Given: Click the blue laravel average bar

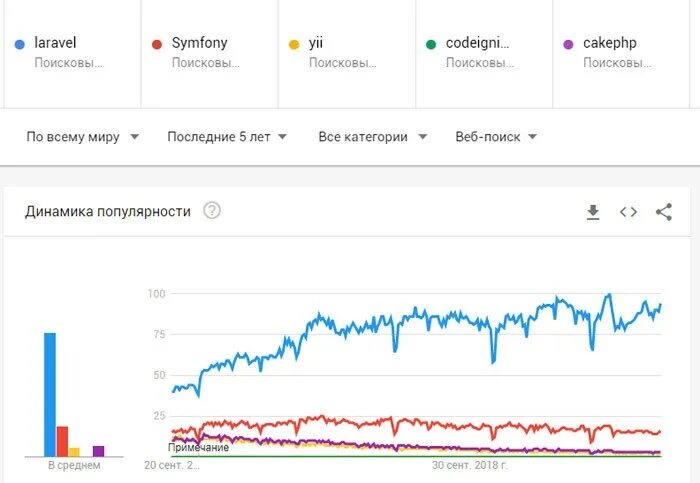Looking at the screenshot, I should pos(50,394).
